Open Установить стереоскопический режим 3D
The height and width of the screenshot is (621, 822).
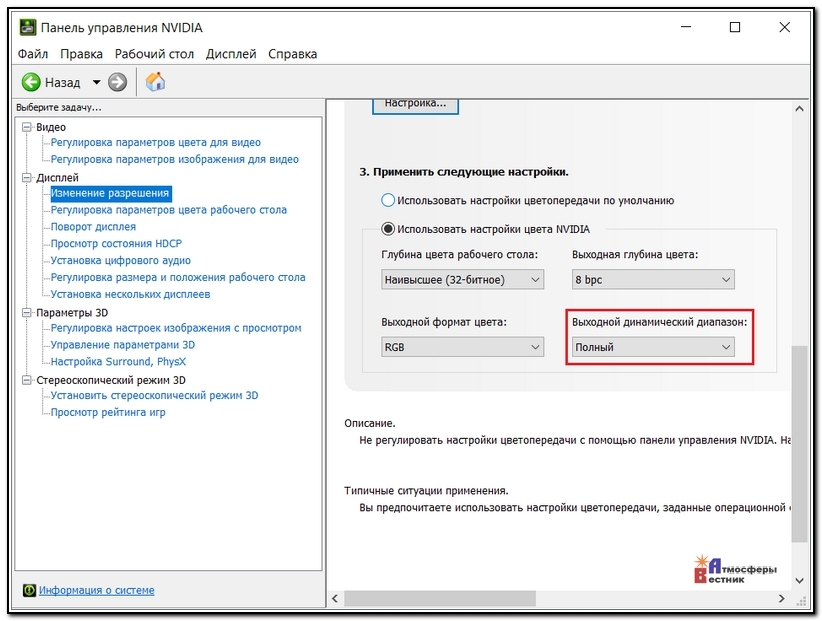pos(155,396)
